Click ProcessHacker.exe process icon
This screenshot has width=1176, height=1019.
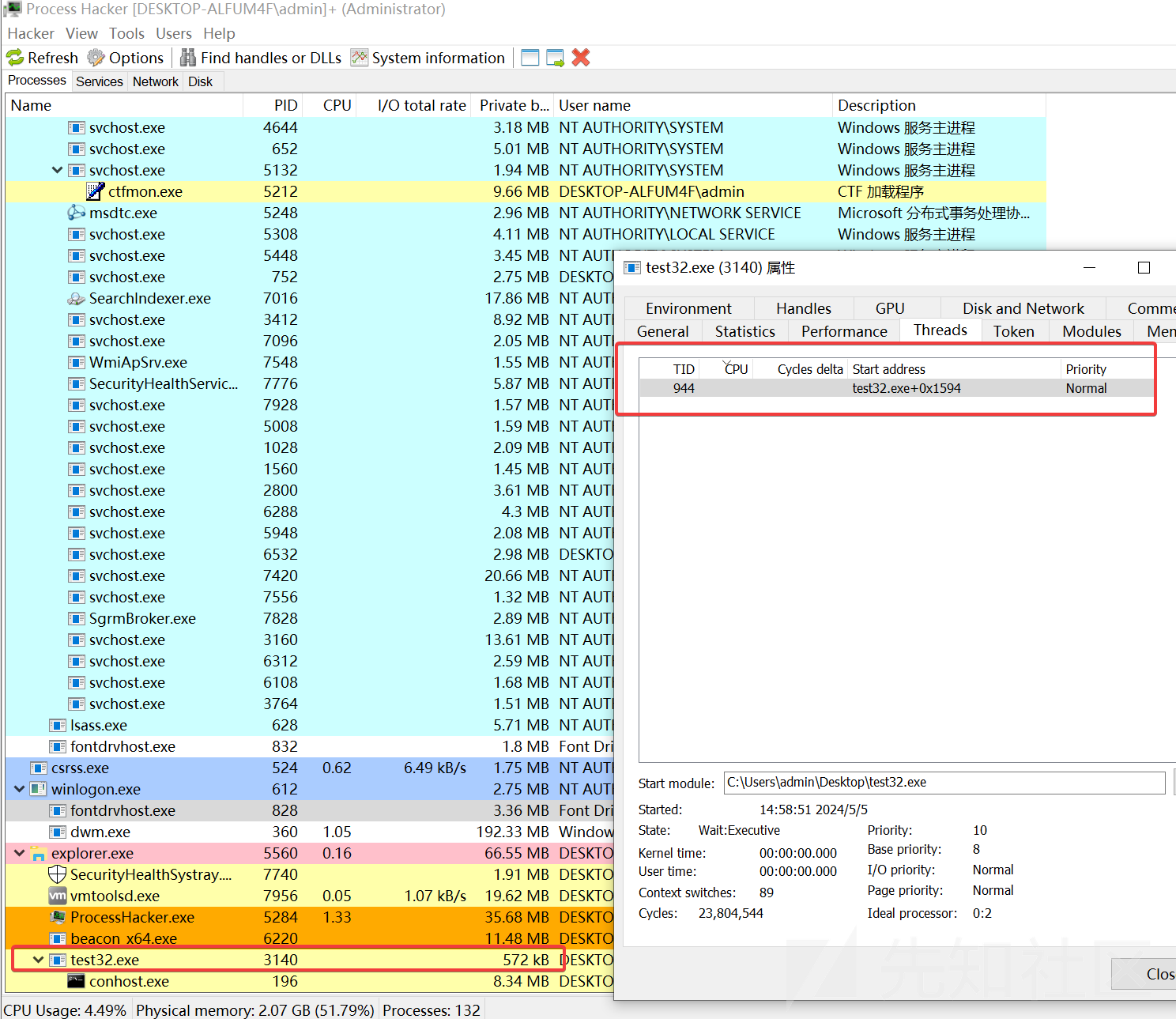coord(58,917)
